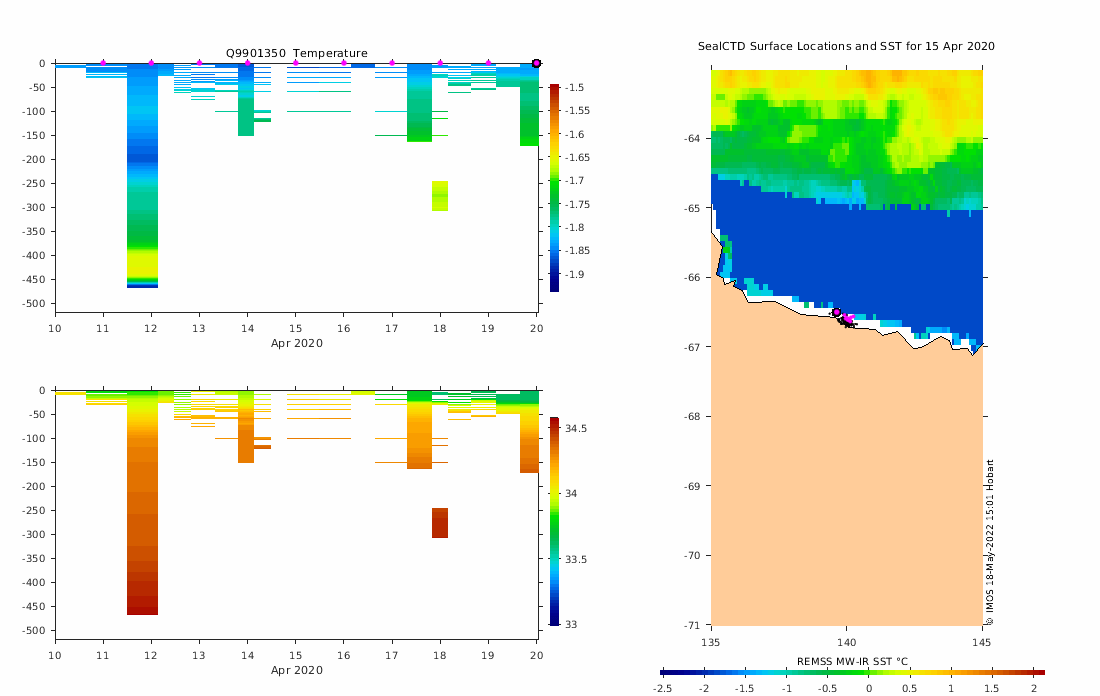This screenshot has width=1100, height=696.
Task: Click the 140 longitude tick label on the map
Action: [x=846, y=642]
